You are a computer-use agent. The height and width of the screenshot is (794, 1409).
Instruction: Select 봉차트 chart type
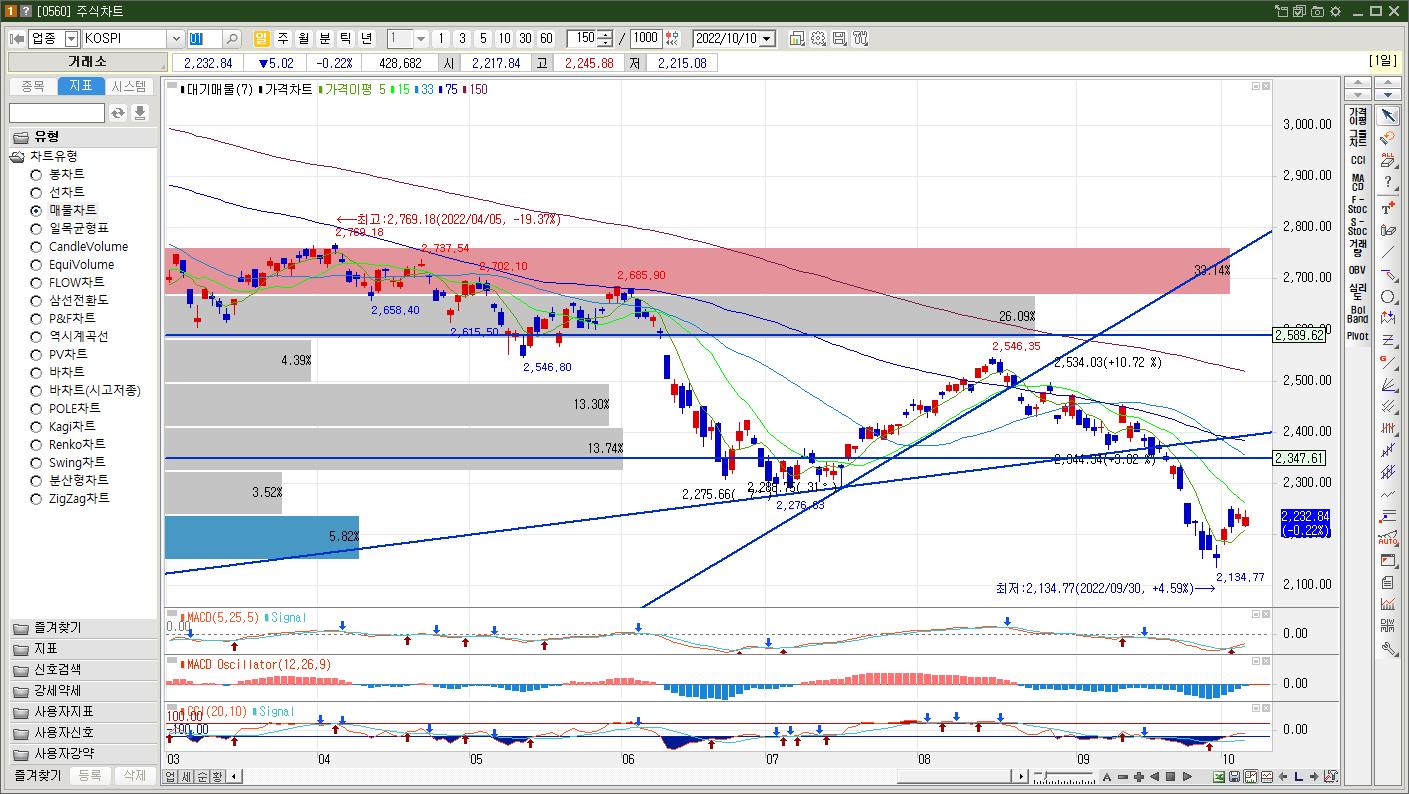pos(67,174)
